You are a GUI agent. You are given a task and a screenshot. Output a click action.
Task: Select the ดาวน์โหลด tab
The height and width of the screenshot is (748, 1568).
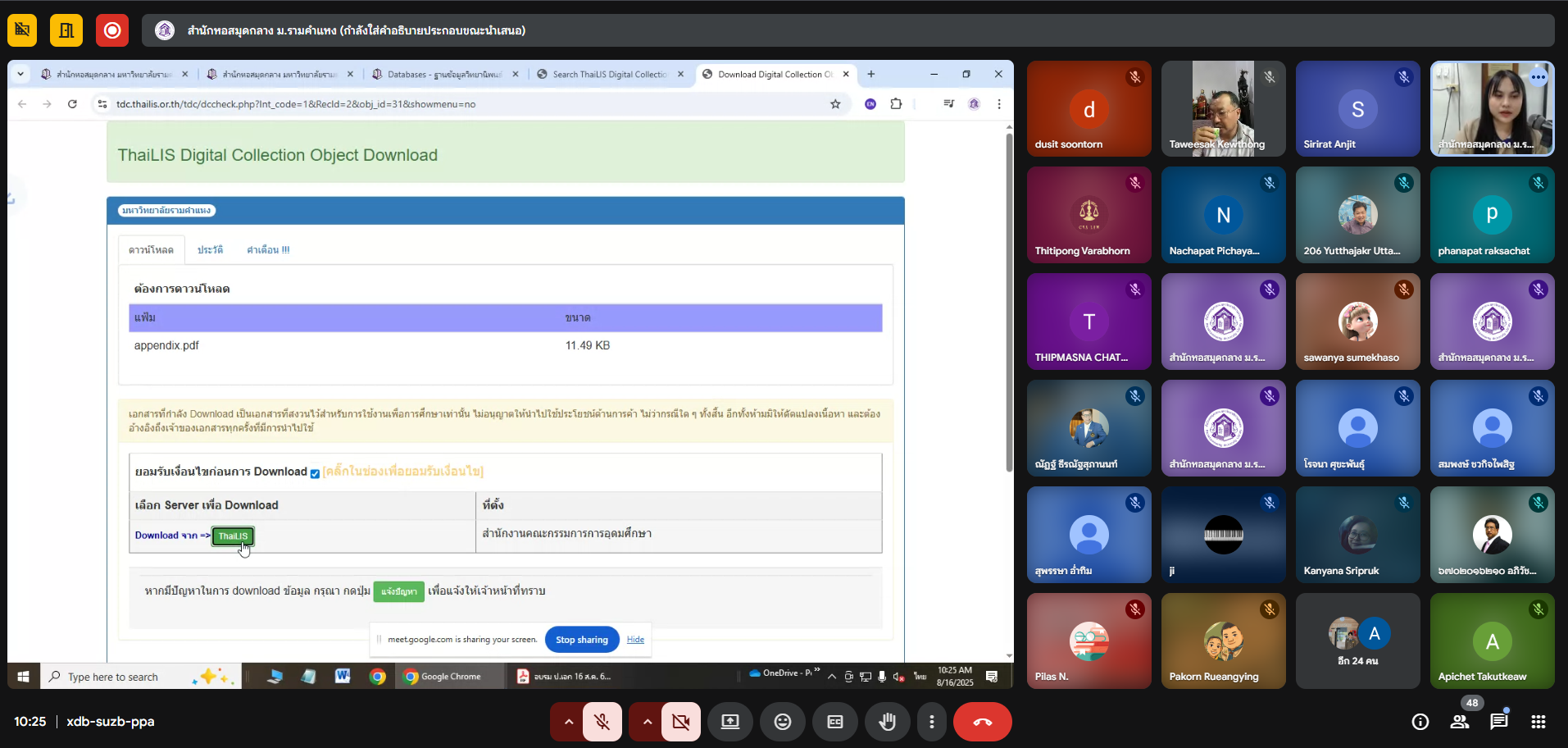(151, 250)
